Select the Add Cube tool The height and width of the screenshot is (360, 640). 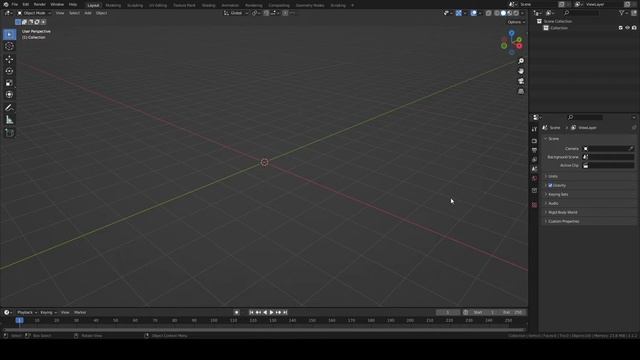coord(9,133)
